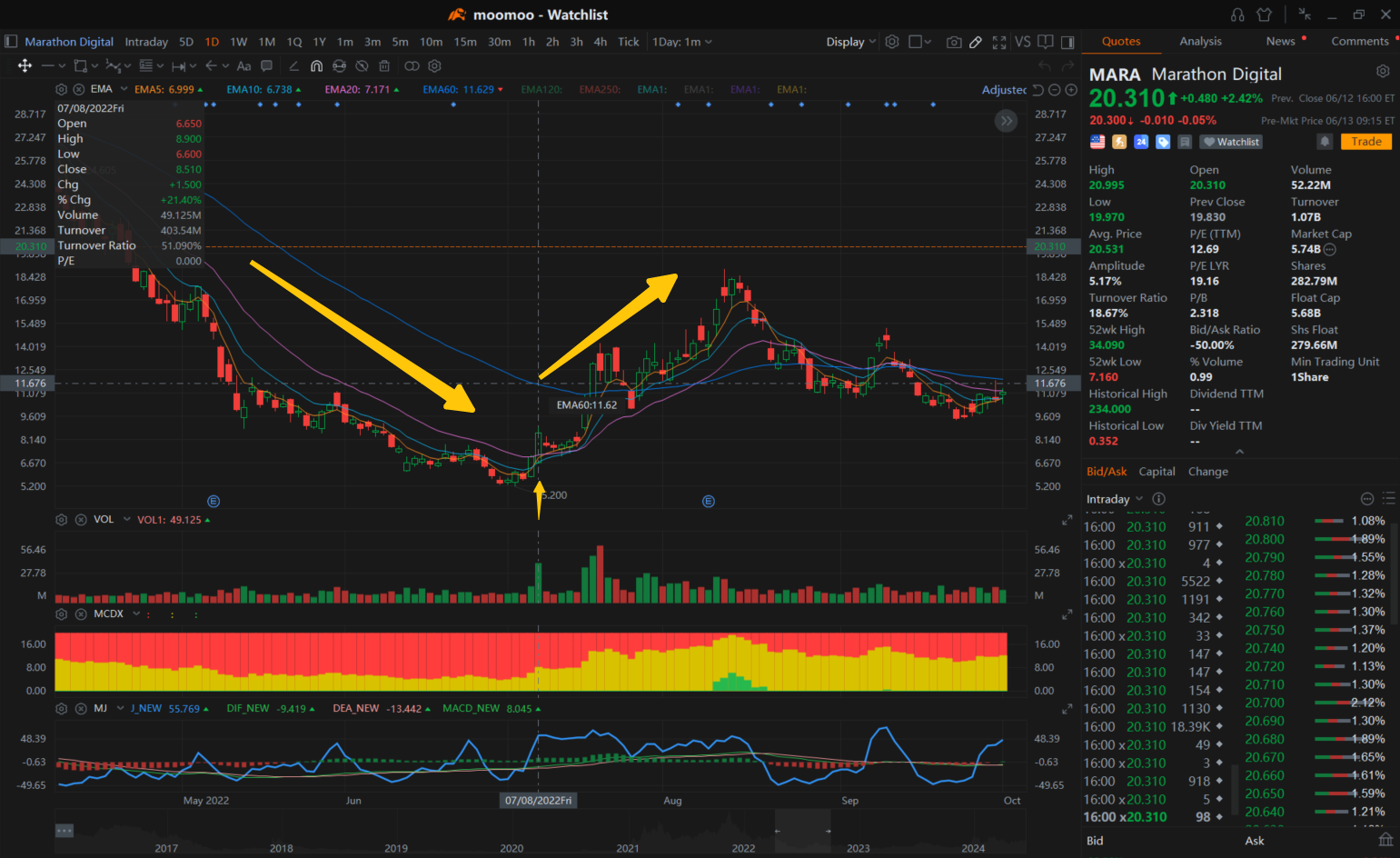Activate the pencil drawing toolbar icon

(976, 42)
